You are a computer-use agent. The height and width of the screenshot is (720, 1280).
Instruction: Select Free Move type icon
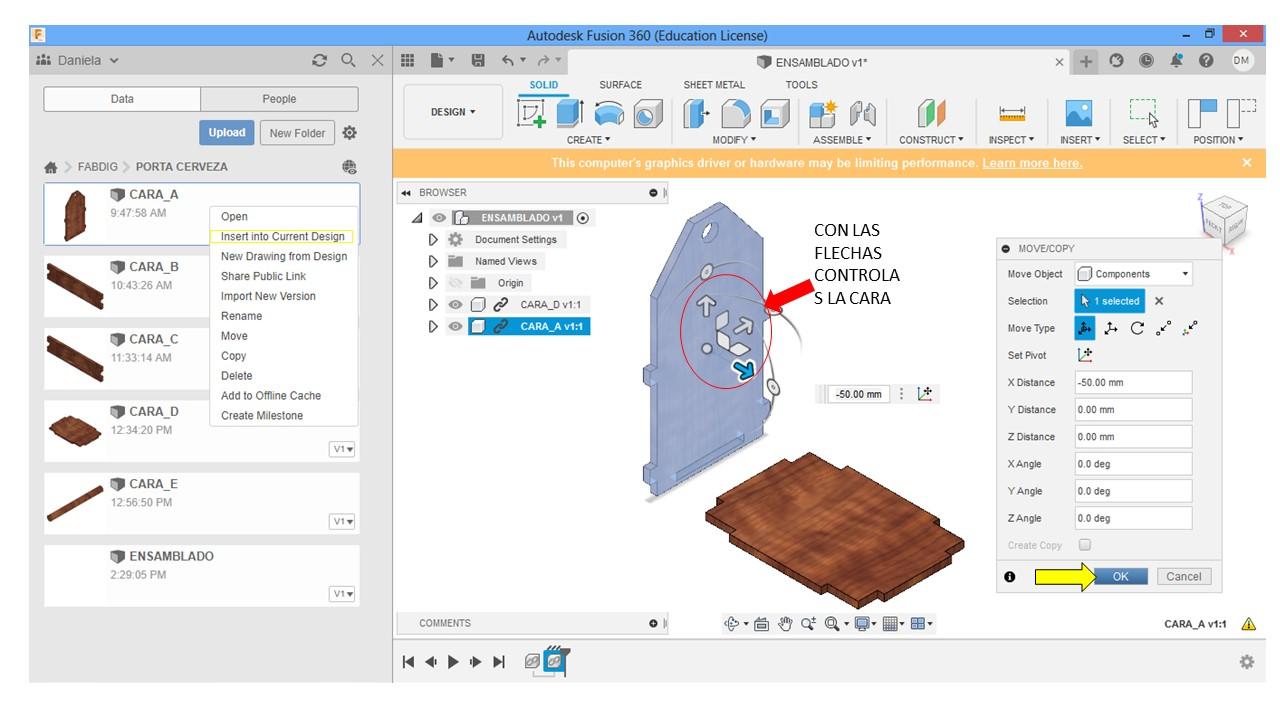tap(1086, 328)
